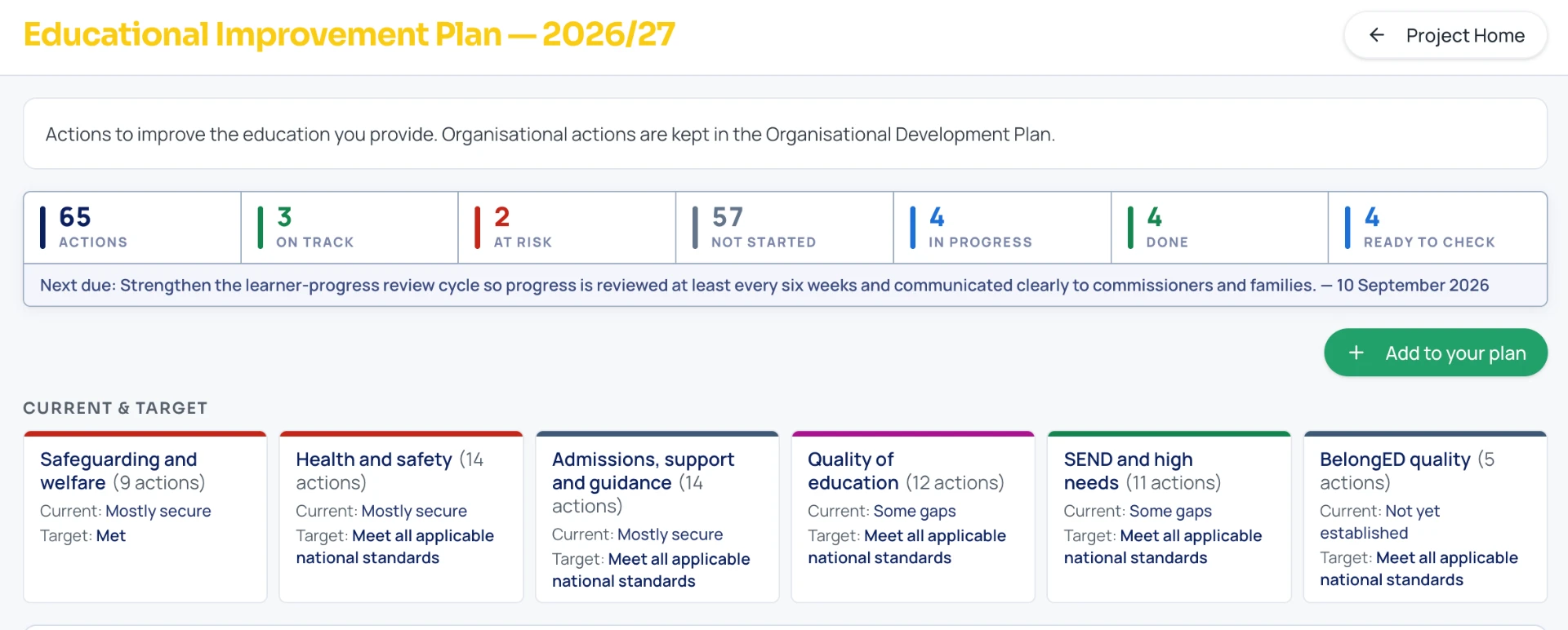The height and width of the screenshot is (630, 1568).
Task: Click '(12 actions)' count in Quality of education
Action: [955, 482]
